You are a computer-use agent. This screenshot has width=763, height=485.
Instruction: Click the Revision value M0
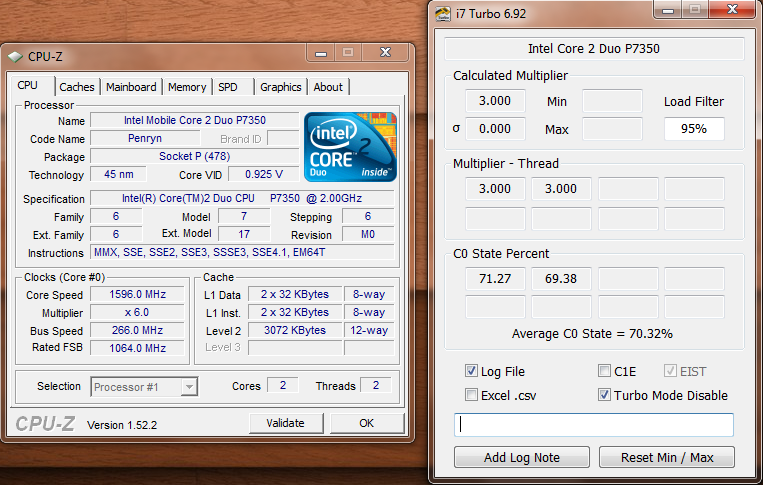coord(368,234)
